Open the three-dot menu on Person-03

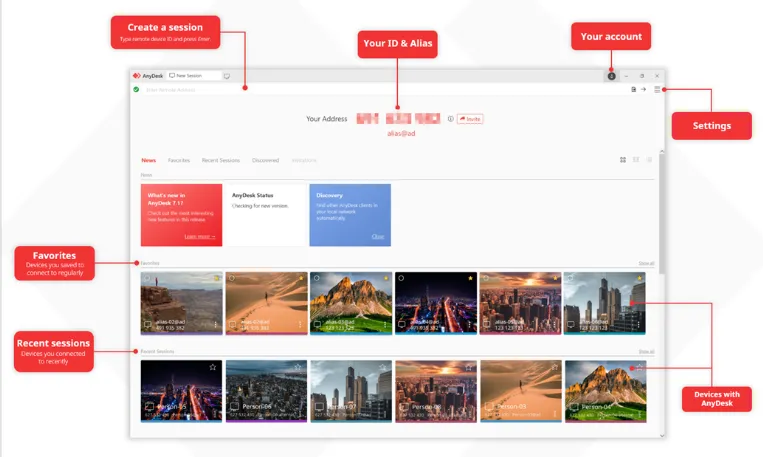(x=555, y=414)
